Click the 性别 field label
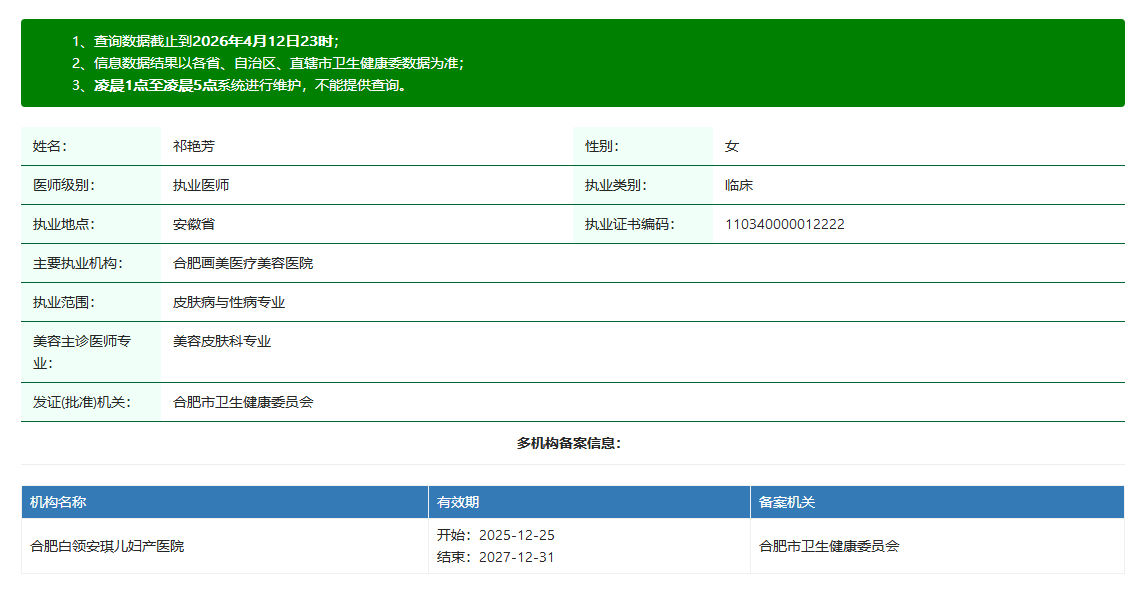 click(x=601, y=146)
